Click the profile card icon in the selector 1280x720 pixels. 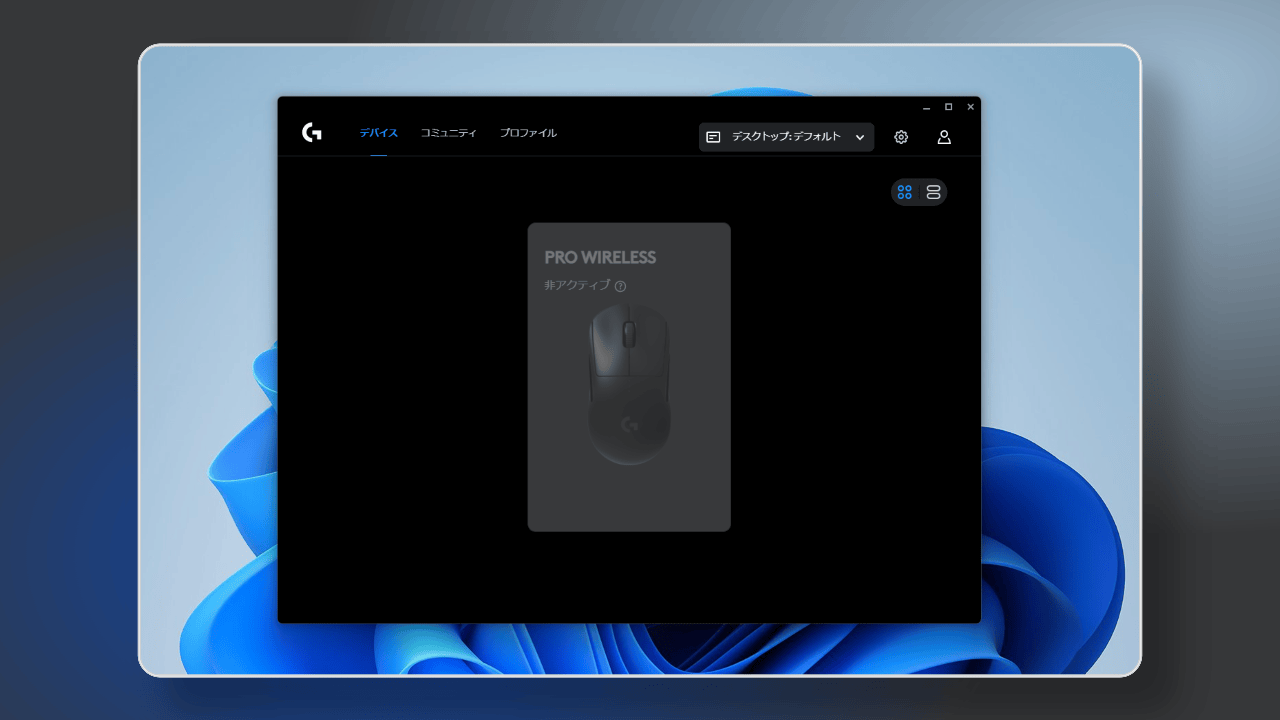(x=713, y=136)
